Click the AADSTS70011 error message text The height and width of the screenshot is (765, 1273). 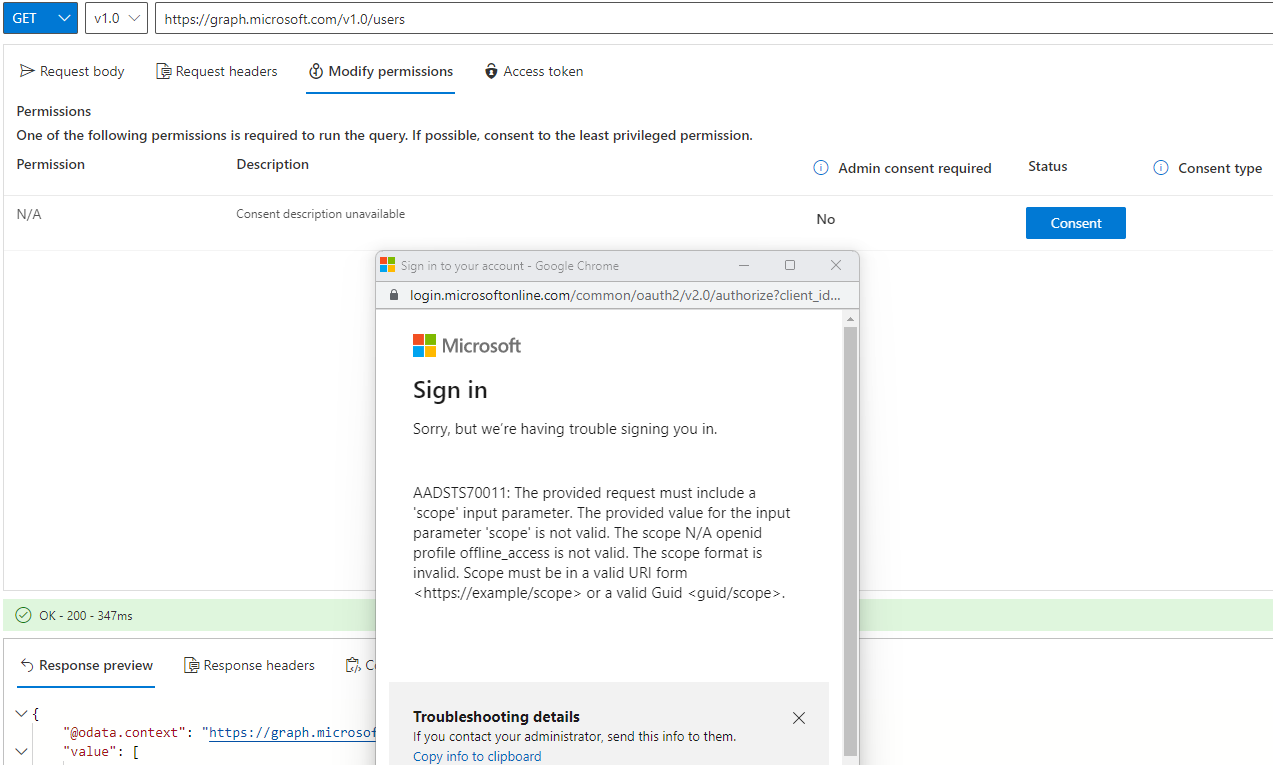[602, 543]
